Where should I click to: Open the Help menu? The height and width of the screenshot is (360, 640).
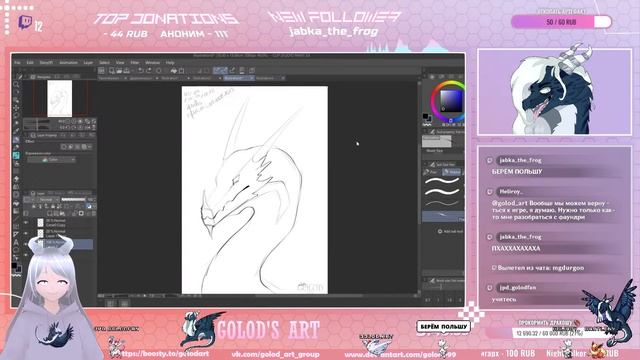pyautogui.click(x=170, y=63)
